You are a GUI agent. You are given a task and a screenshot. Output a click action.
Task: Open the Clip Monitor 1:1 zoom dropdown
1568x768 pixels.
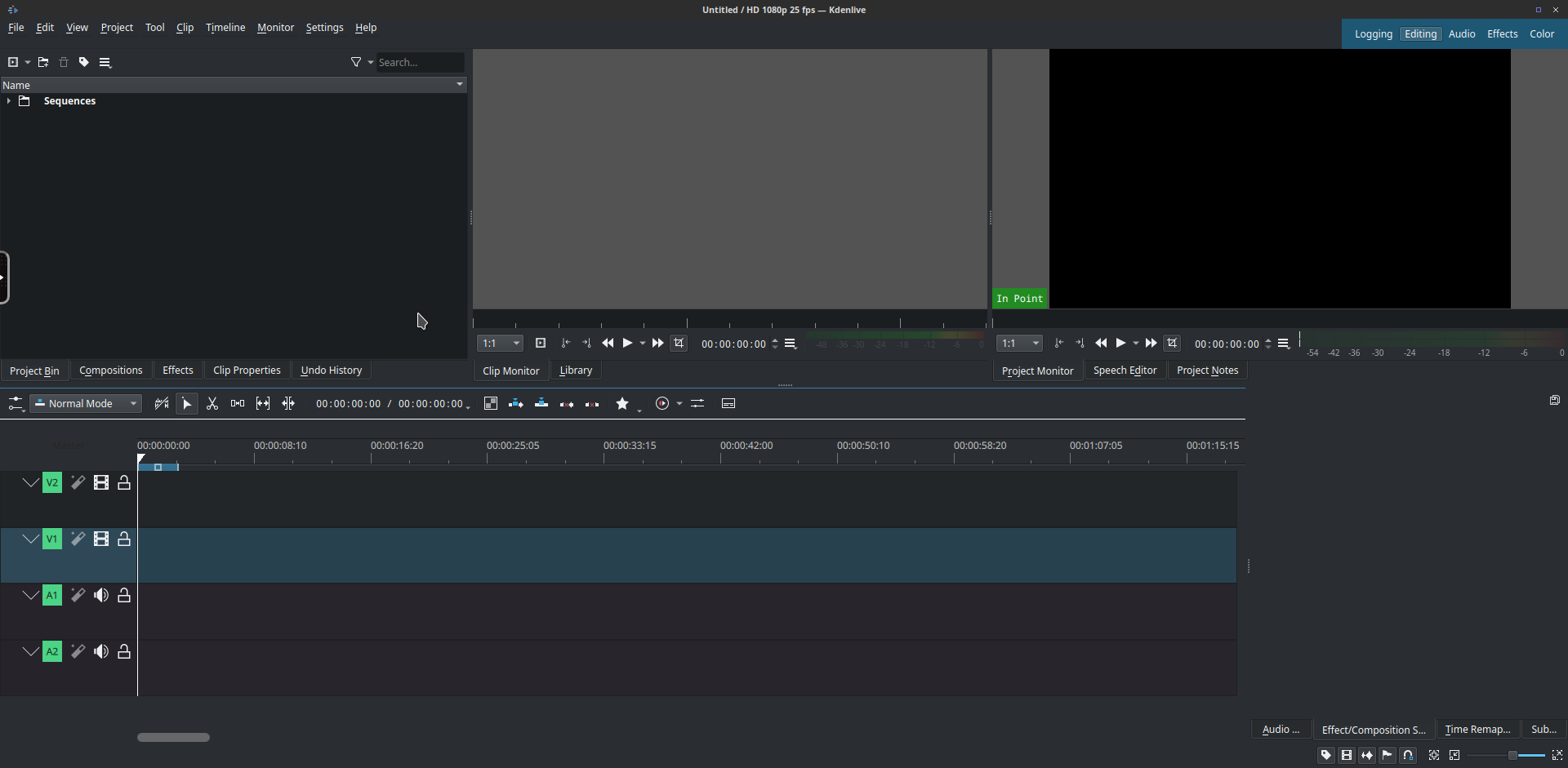point(500,344)
